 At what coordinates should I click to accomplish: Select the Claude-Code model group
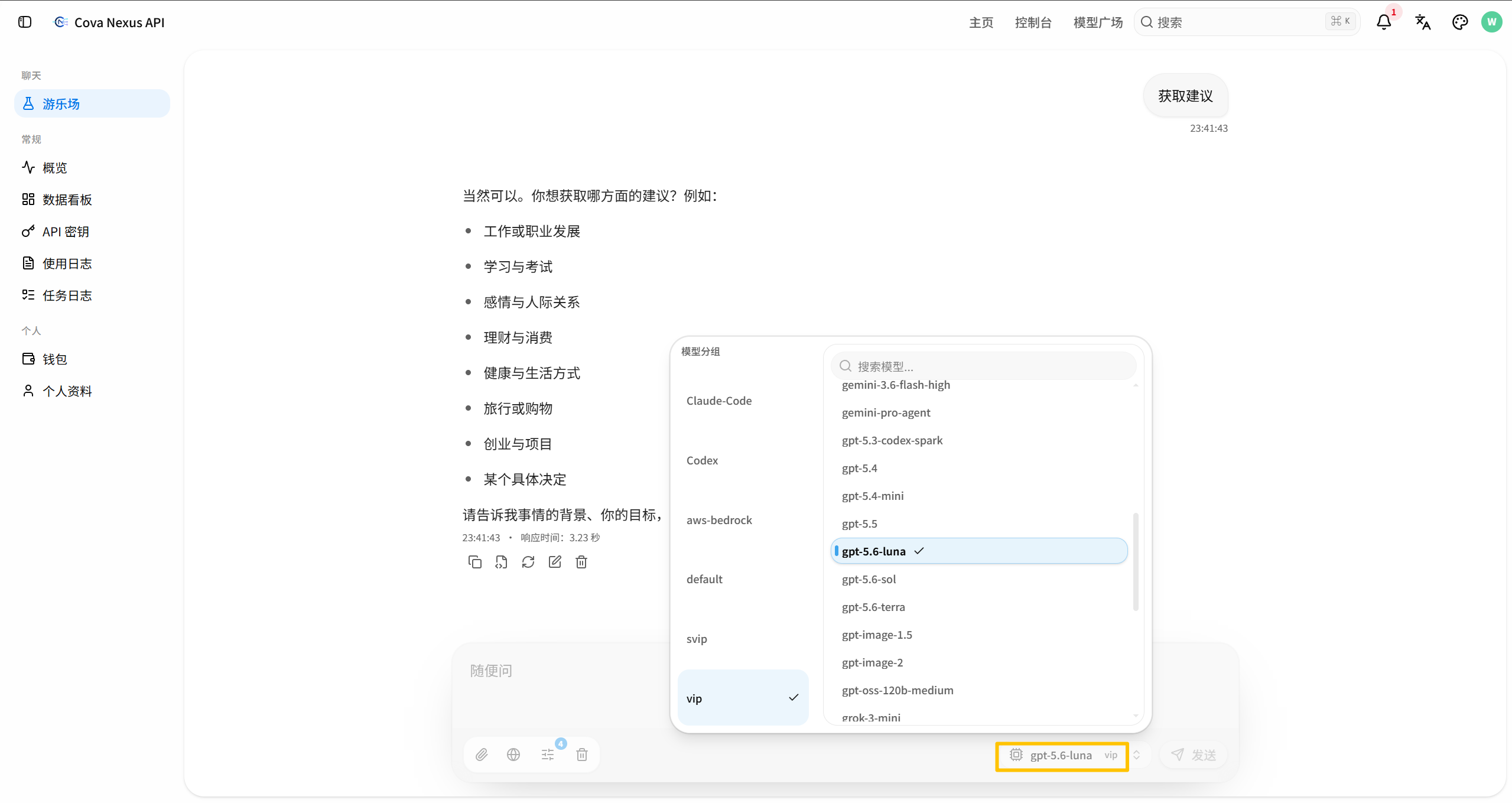pos(743,401)
